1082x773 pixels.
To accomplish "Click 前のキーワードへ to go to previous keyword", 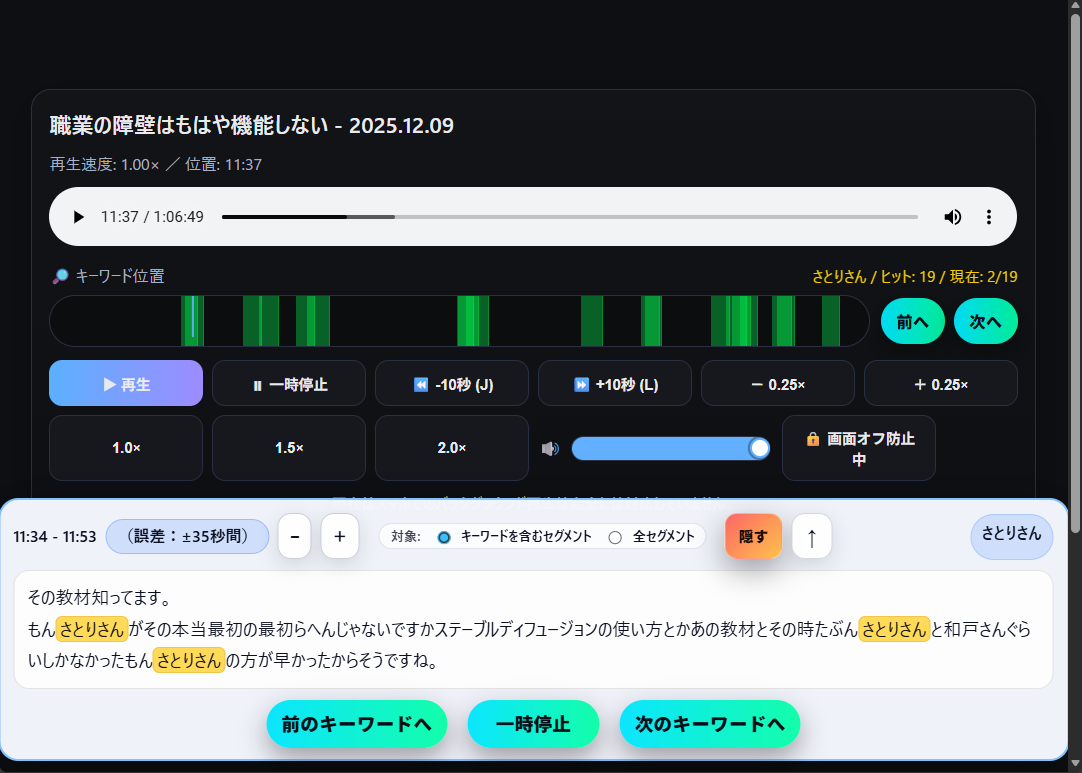I will coord(357,724).
